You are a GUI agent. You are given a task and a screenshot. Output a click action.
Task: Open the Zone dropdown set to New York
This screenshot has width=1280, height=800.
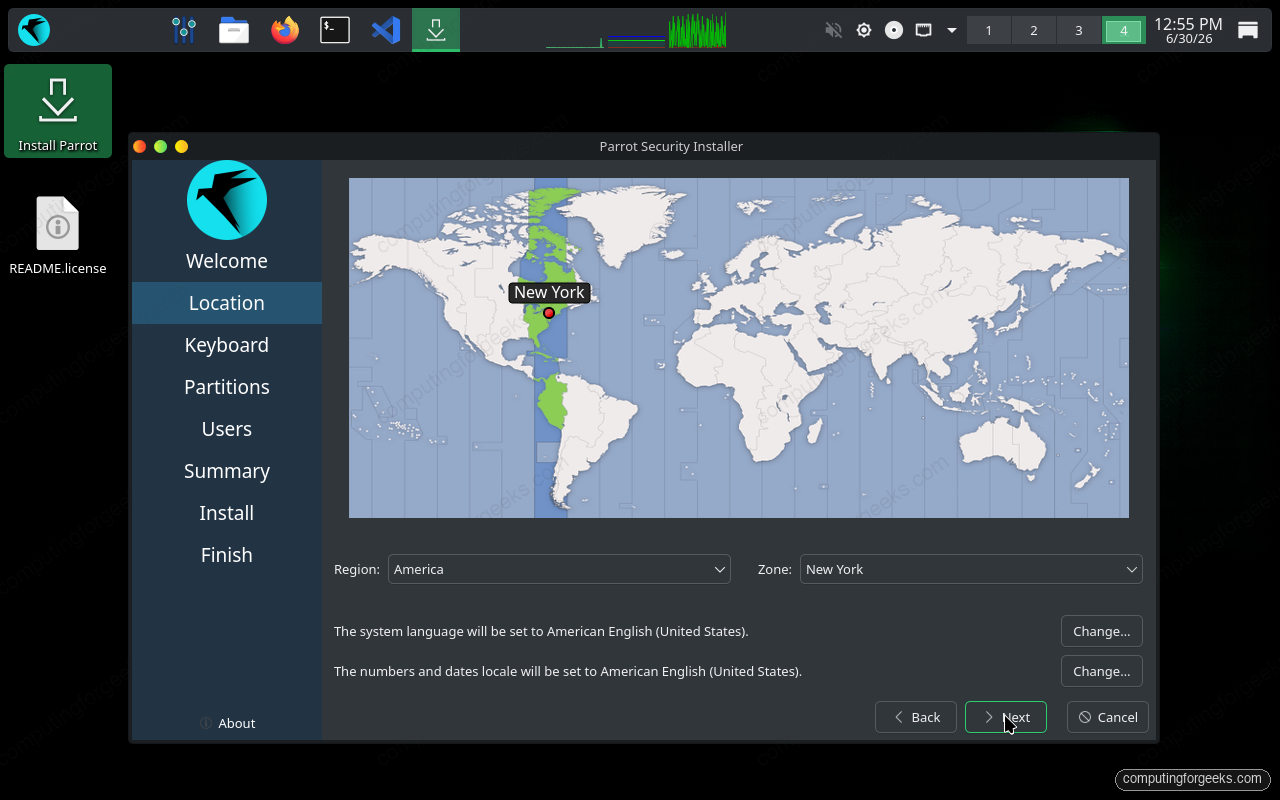pos(971,569)
